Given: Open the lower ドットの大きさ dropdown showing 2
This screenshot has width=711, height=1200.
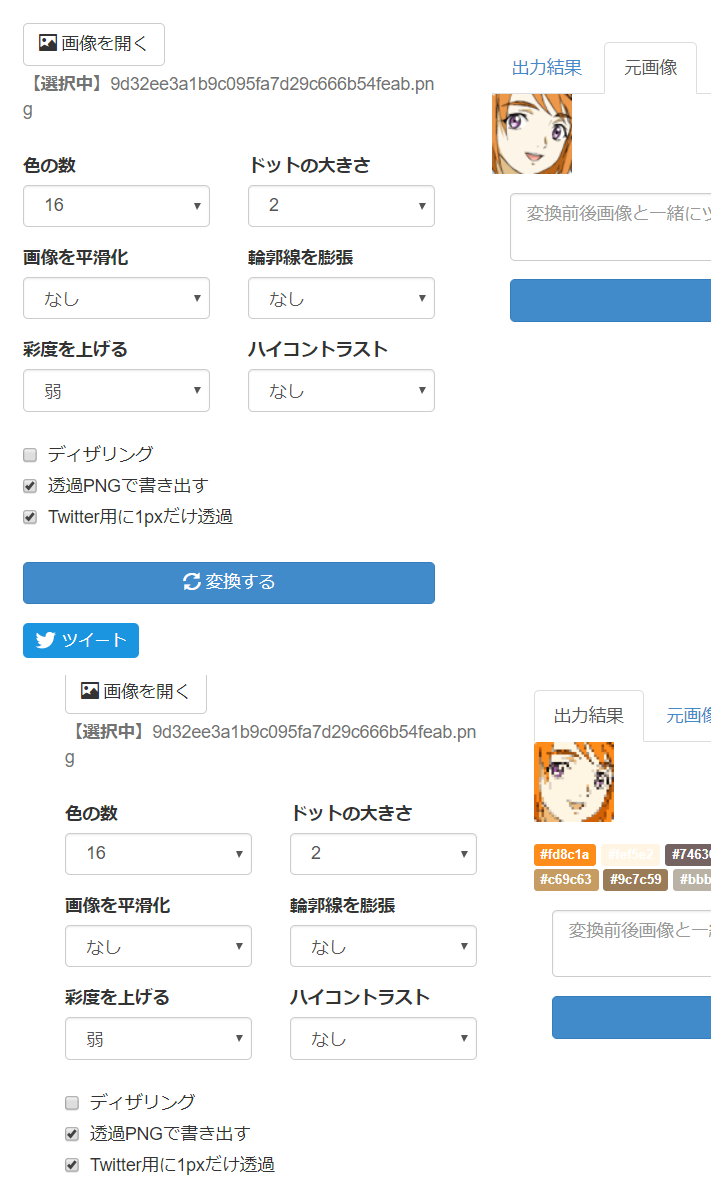Looking at the screenshot, I should pyautogui.click(x=383, y=854).
